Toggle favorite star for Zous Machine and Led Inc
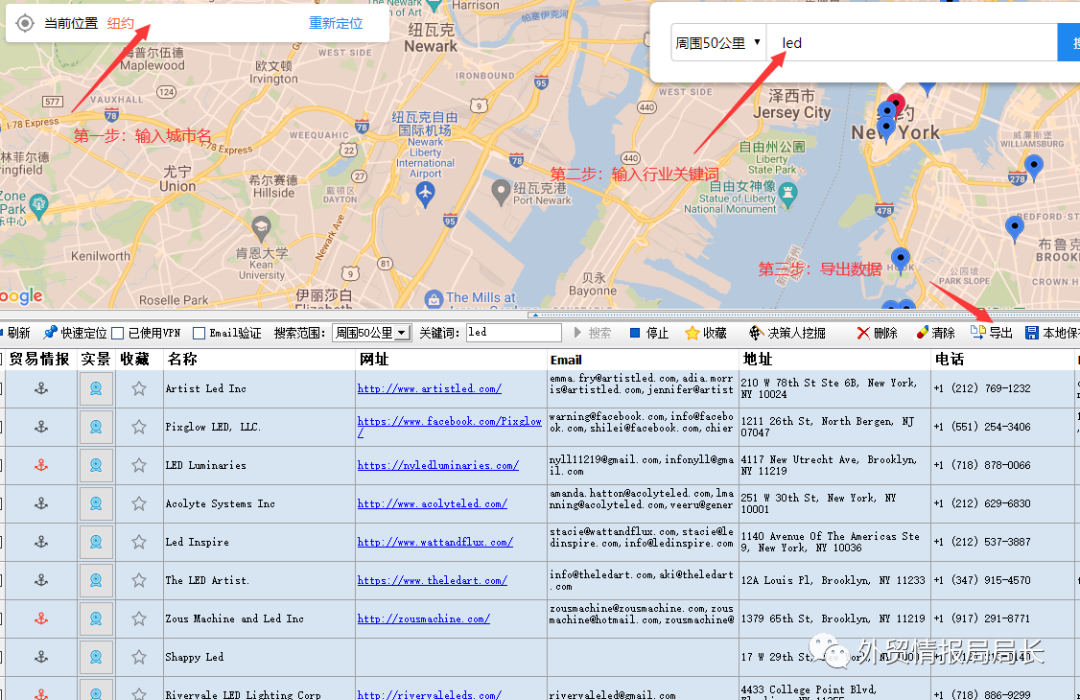 click(x=139, y=619)
